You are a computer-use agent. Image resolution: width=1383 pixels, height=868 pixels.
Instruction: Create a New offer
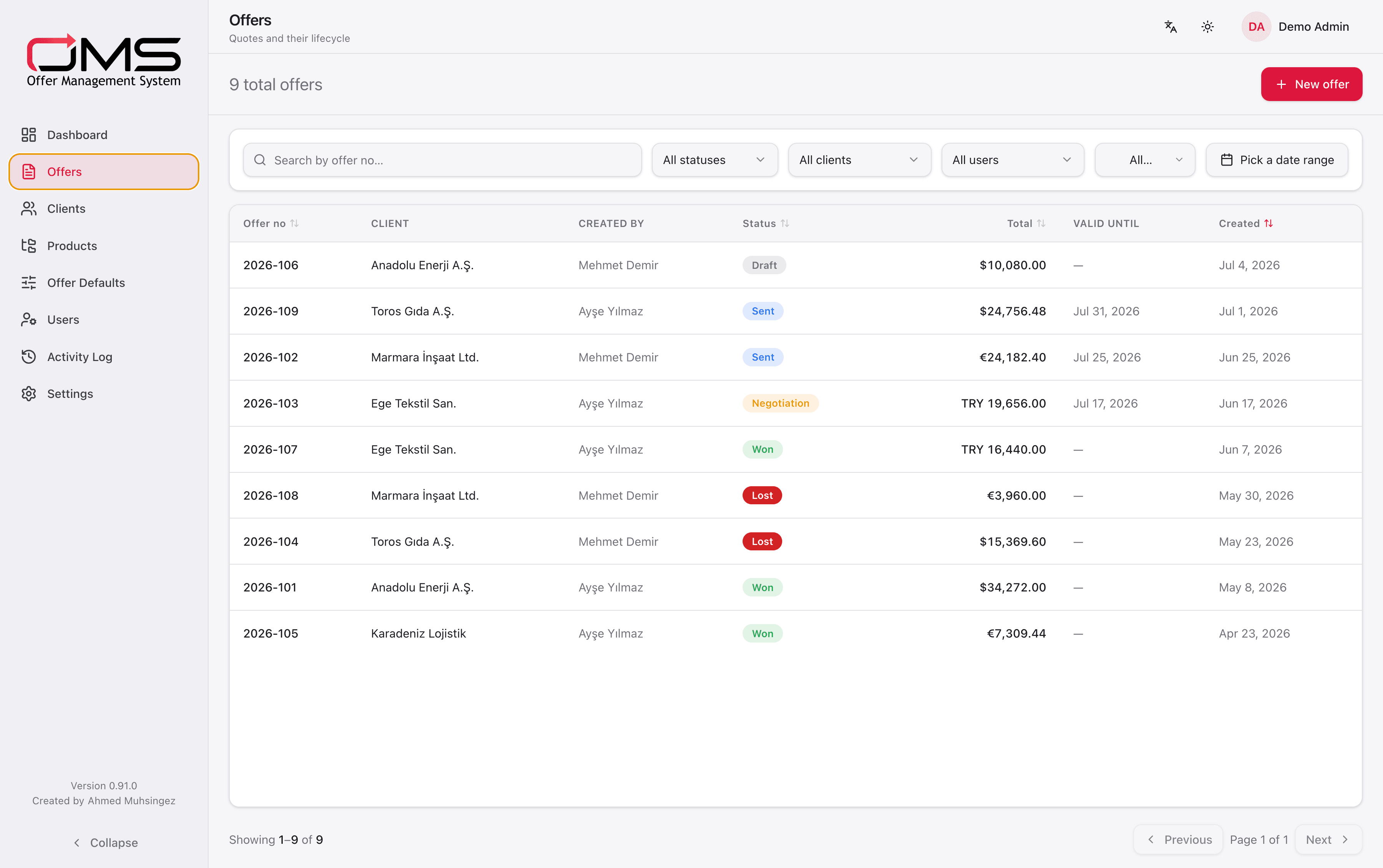(1311, 84)
